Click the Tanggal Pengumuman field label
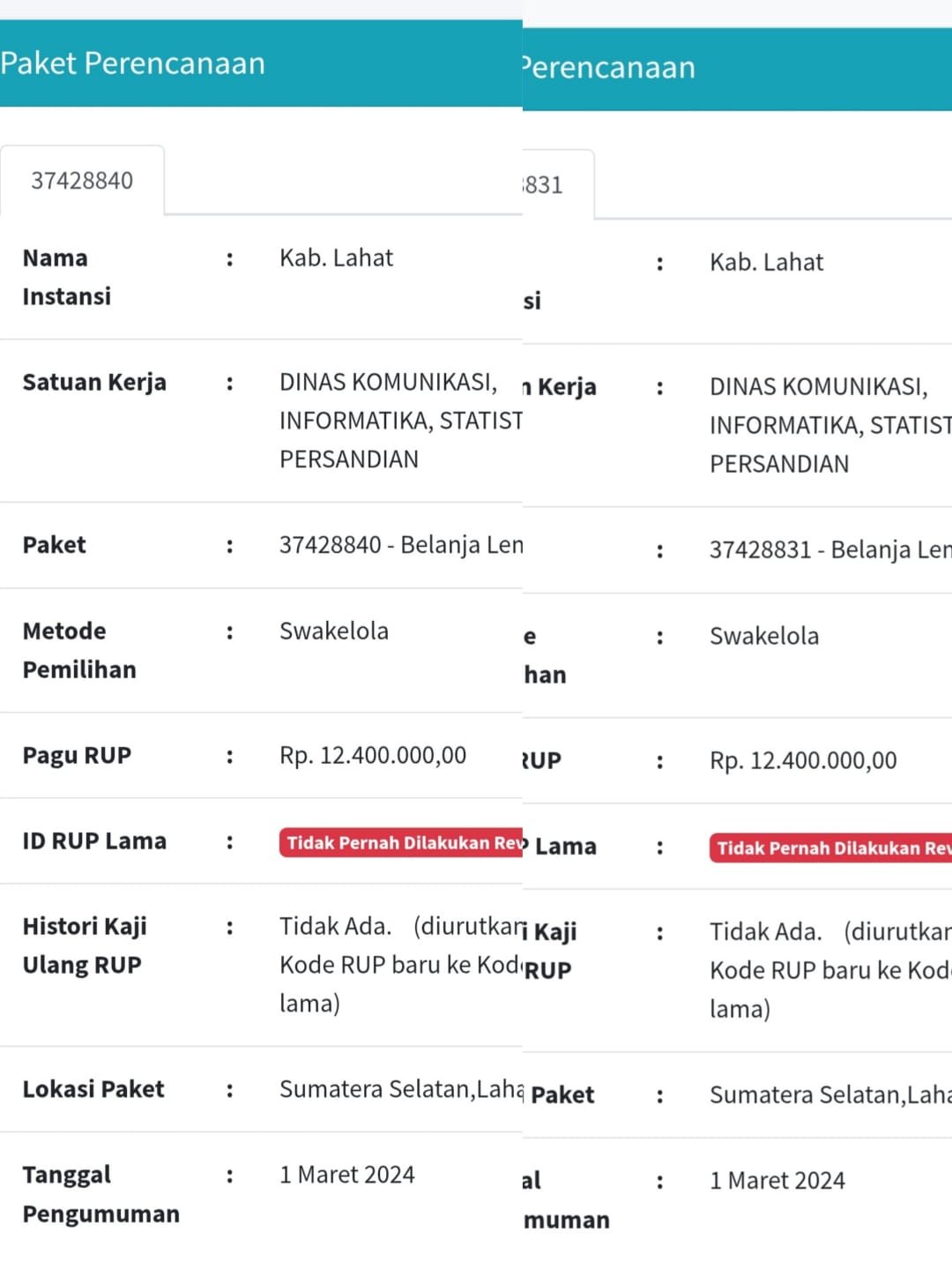 100,1194
